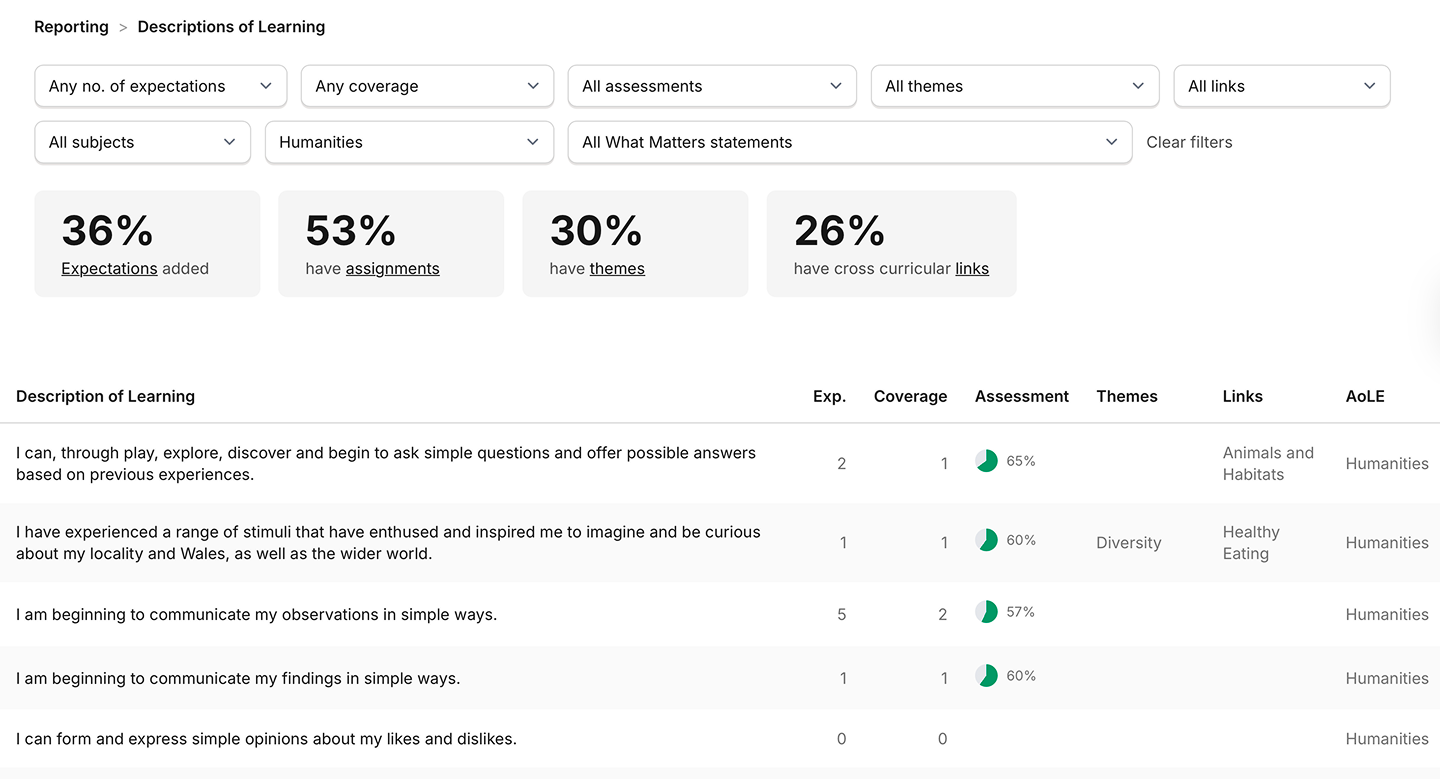Image resolution: width=1440 pixels, height=779 pixels.
Task: Click the pie icon in the Wales stimuli row
Action: pyautogui.click(x=986, y=540)
